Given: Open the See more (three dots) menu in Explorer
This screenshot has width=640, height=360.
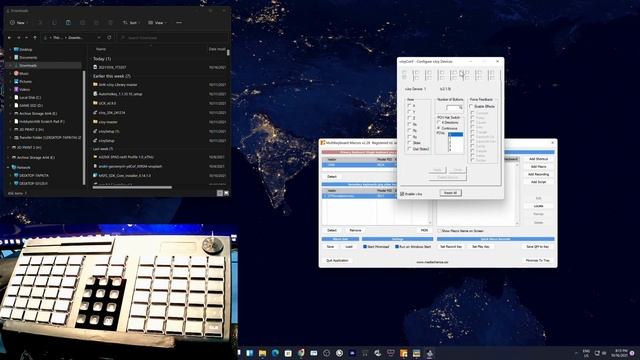Looking at the screenshot, I should click(x=179, y=23).
